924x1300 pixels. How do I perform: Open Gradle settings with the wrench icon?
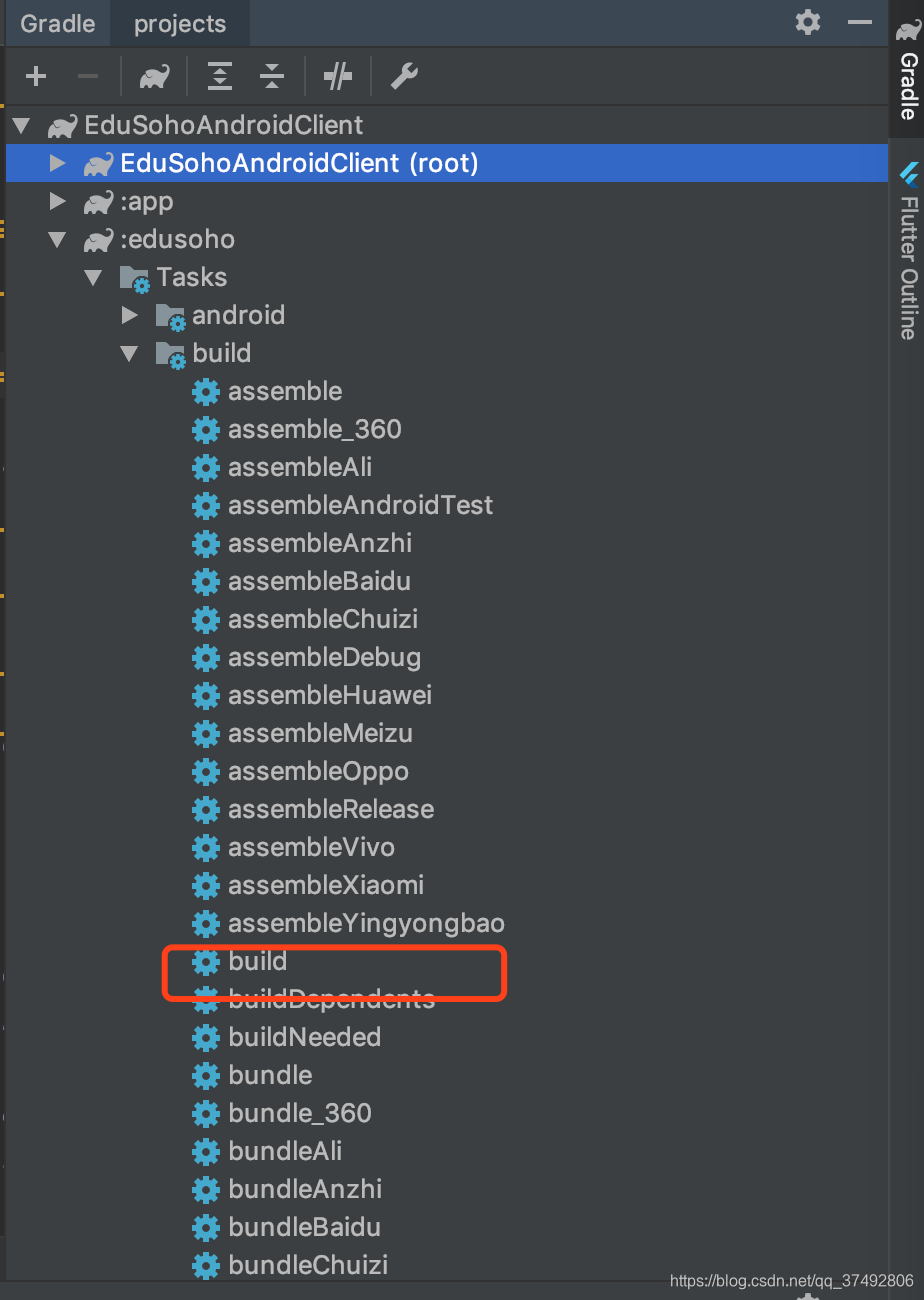[404, 75]
